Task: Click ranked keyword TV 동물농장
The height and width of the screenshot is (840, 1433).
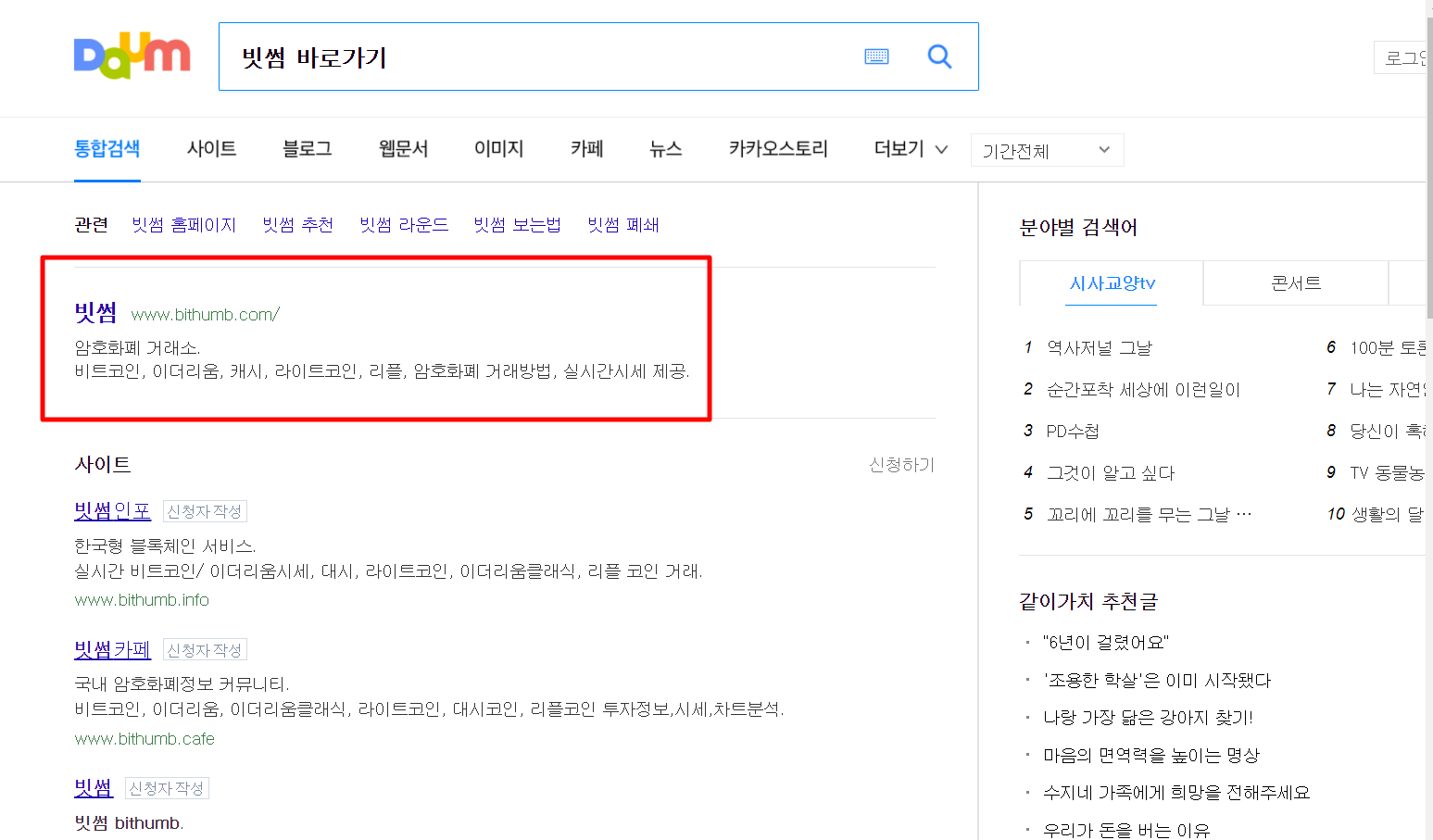Action: click(x=1388, y=473)
